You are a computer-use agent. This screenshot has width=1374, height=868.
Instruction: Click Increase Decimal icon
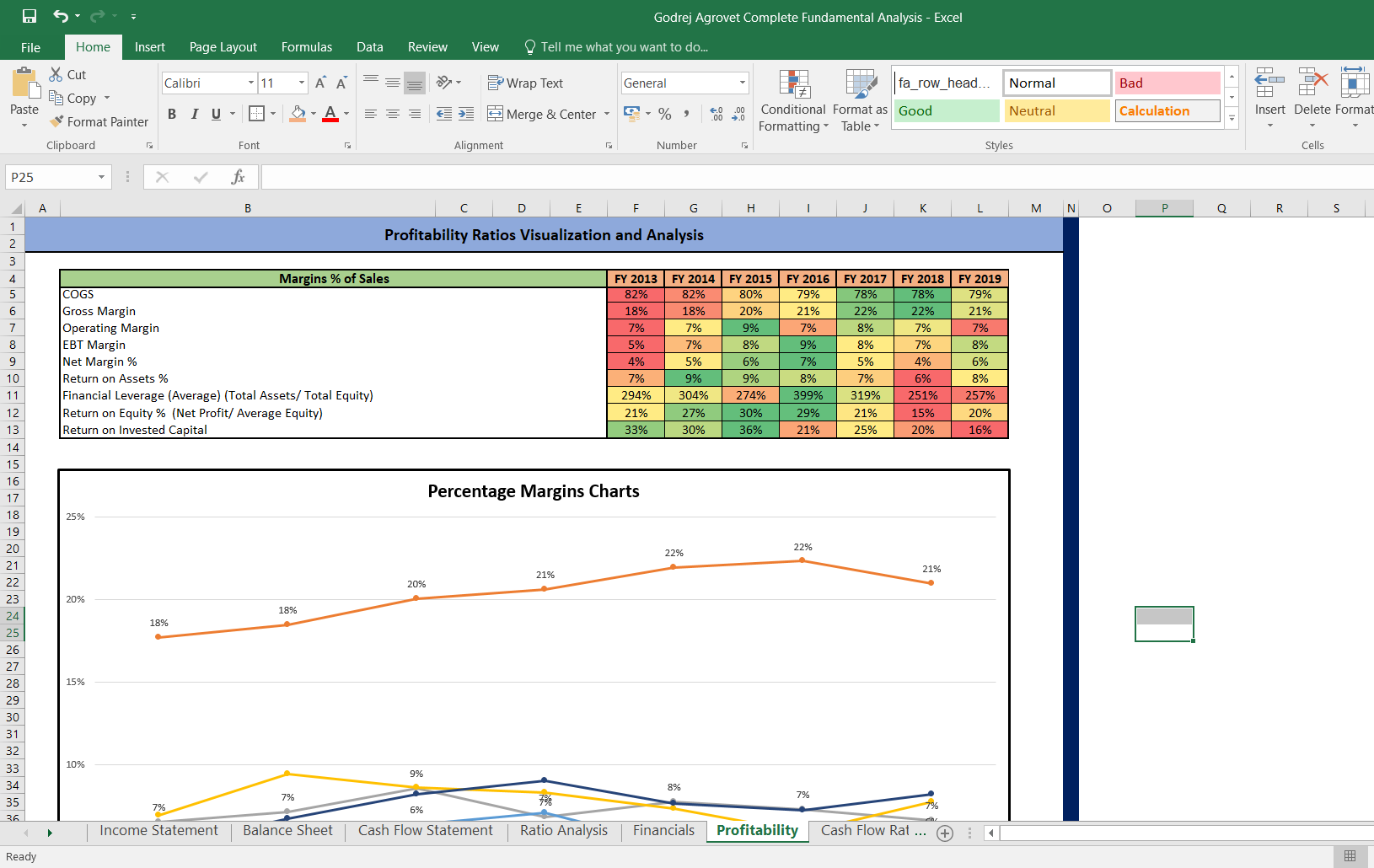[717, 113]
